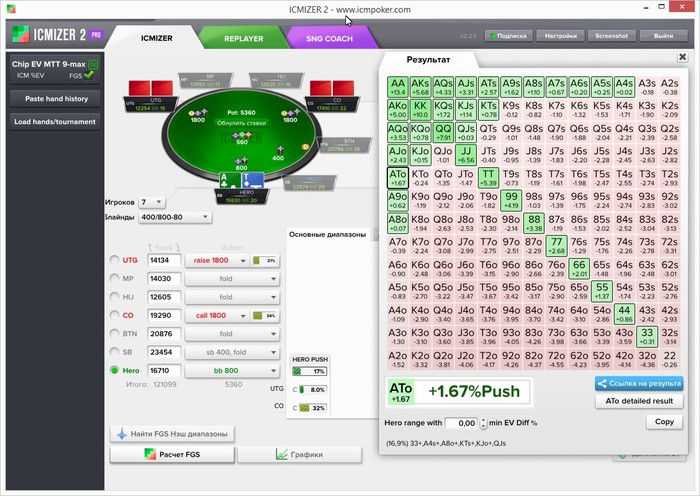The width and height of the screenshot is (700, 496).
Task: Open the HIJ fold action dropdown
Action: 232,297
